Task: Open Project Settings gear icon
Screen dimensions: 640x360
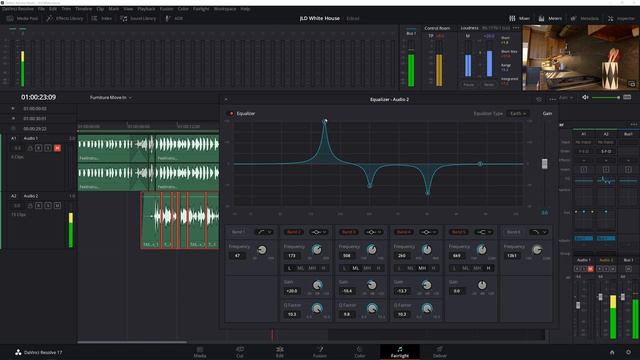Action: (628, 352)
